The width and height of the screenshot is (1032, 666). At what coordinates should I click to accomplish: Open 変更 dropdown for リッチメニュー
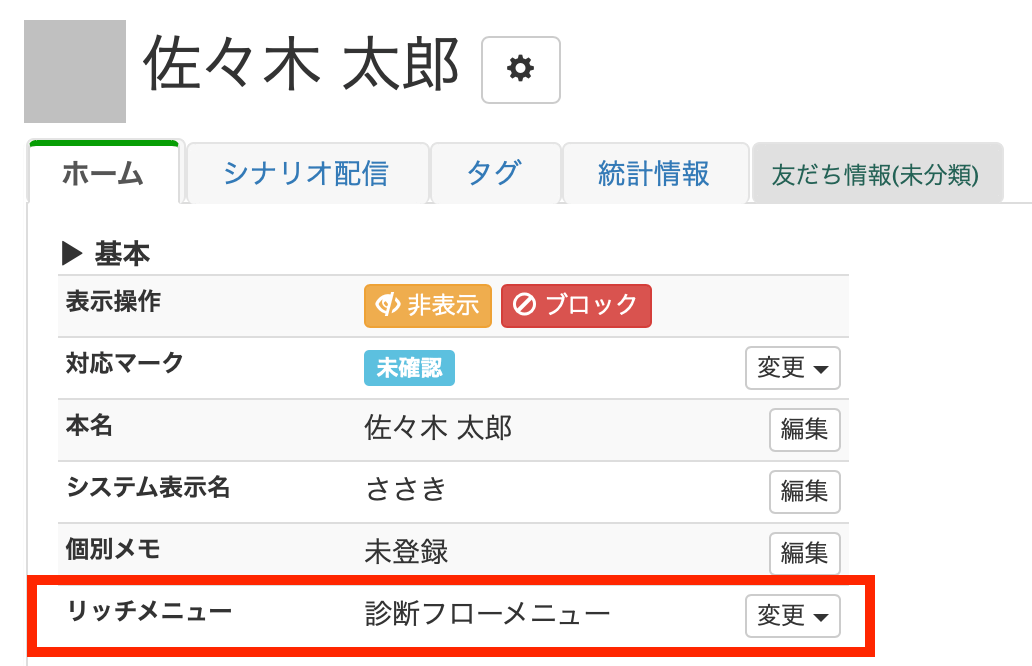coord(792,616)
